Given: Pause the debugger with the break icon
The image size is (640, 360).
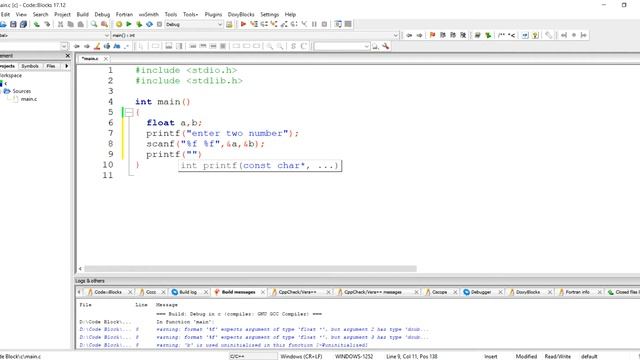Looking at the screenshot, I should pyautogui.click(x=314, y=24).
